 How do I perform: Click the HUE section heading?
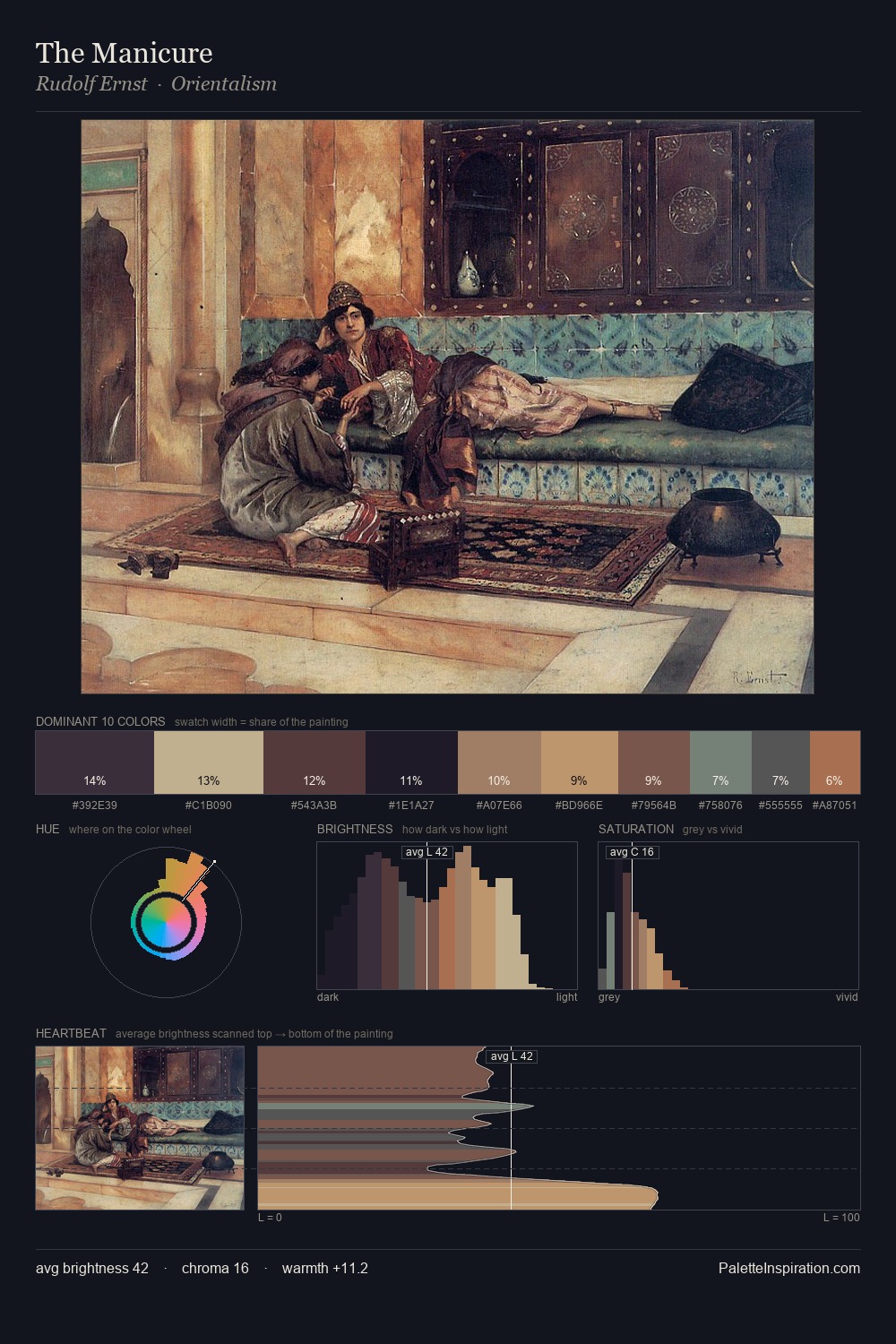pyautogui.click(x=47, y=829)
